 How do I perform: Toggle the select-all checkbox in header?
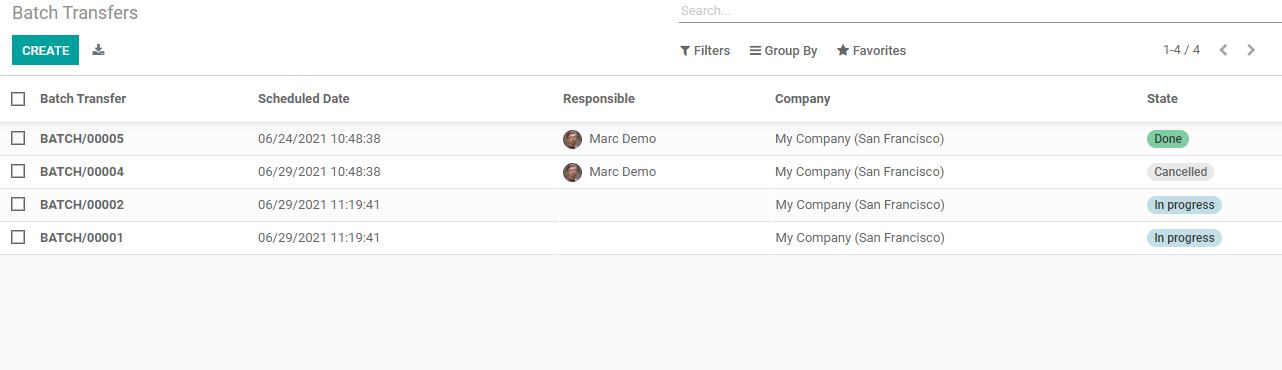(x=18, y=99)
